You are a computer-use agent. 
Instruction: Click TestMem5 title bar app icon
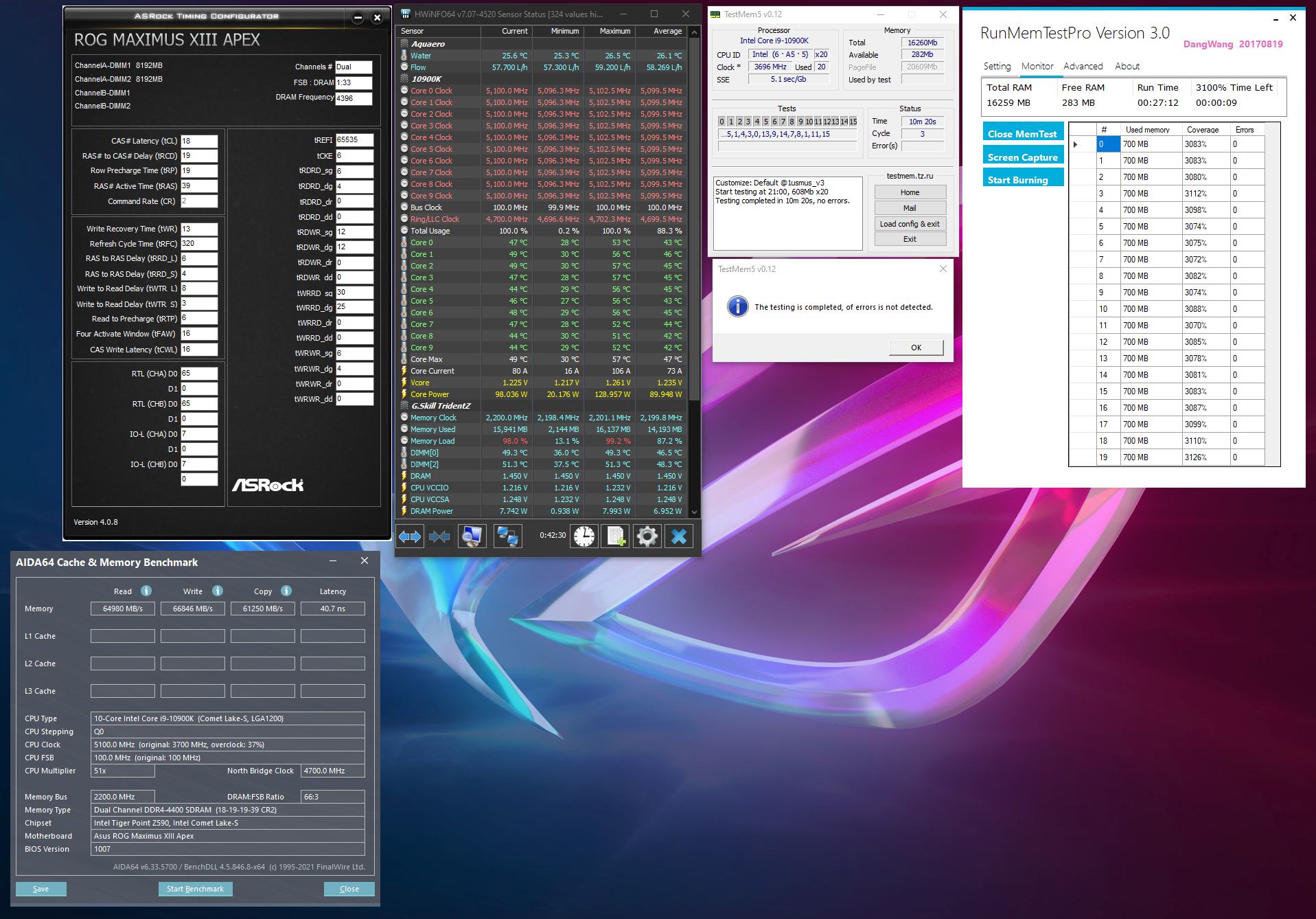tap(716, 14)
